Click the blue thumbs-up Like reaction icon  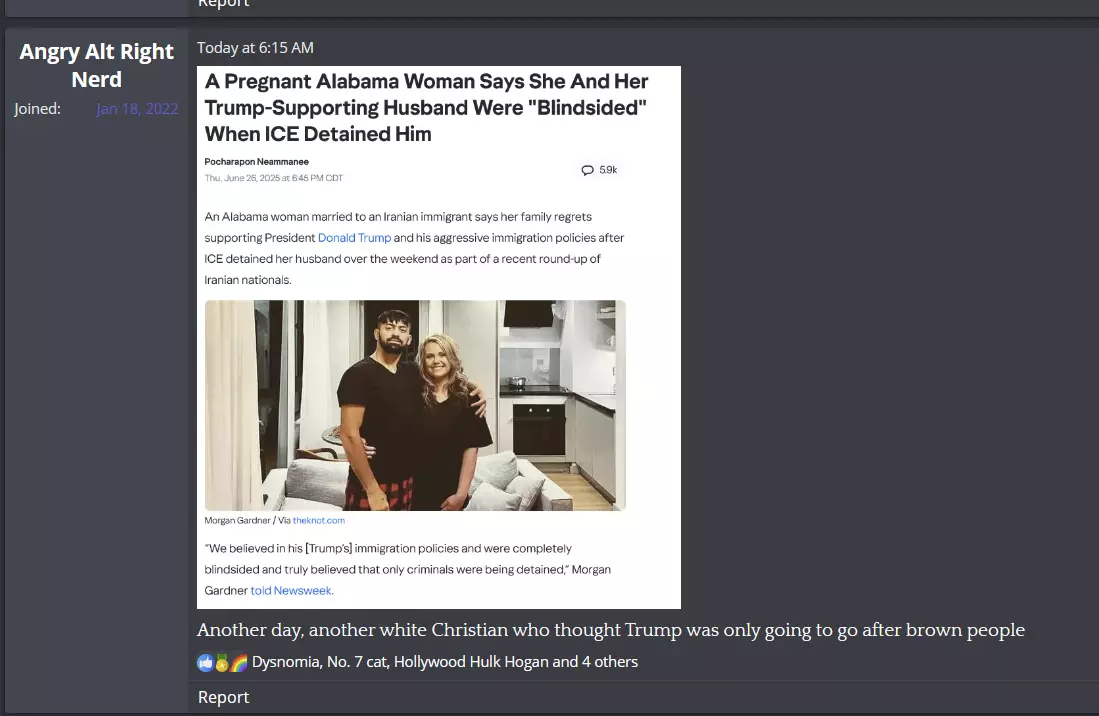pyautogui.click(x=205, y=662)
